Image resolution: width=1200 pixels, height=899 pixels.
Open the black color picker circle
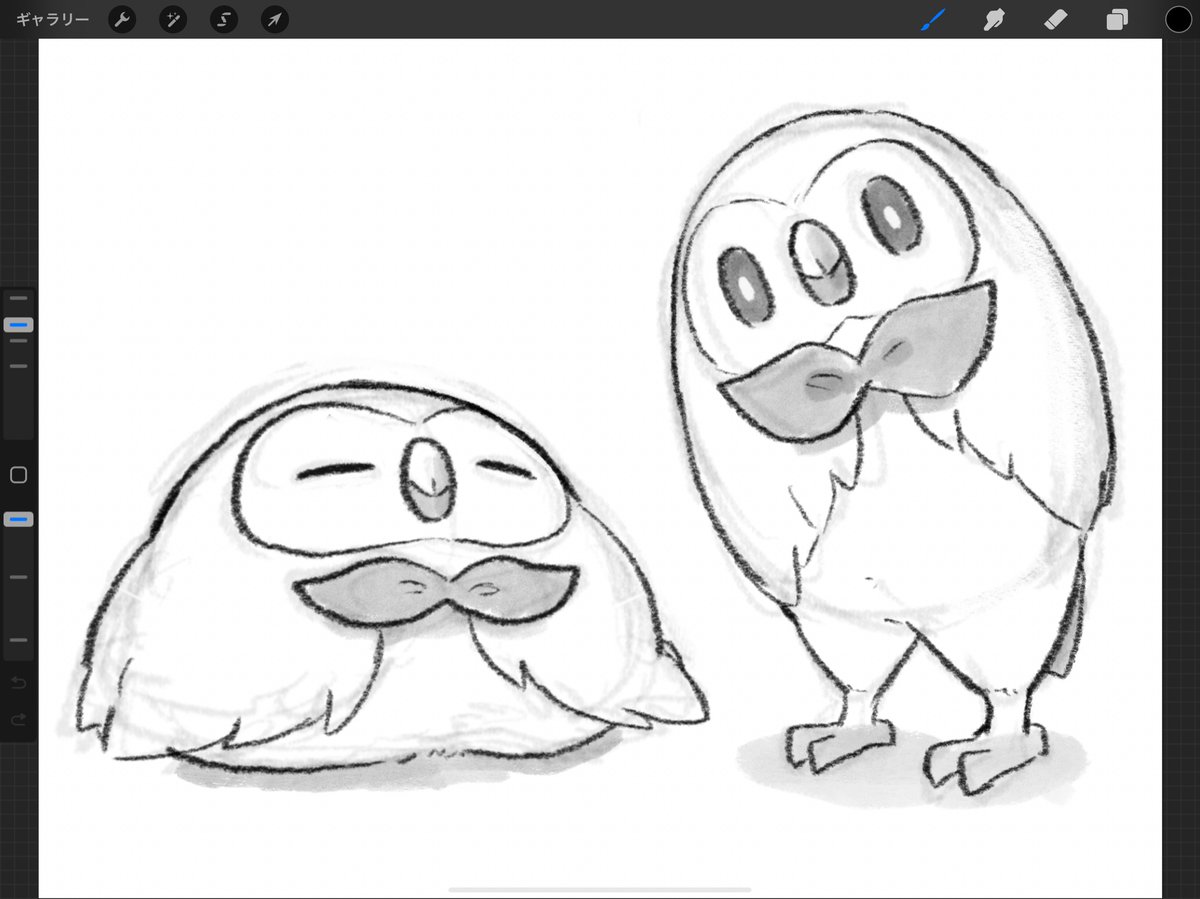click(x=1179, y=19)
